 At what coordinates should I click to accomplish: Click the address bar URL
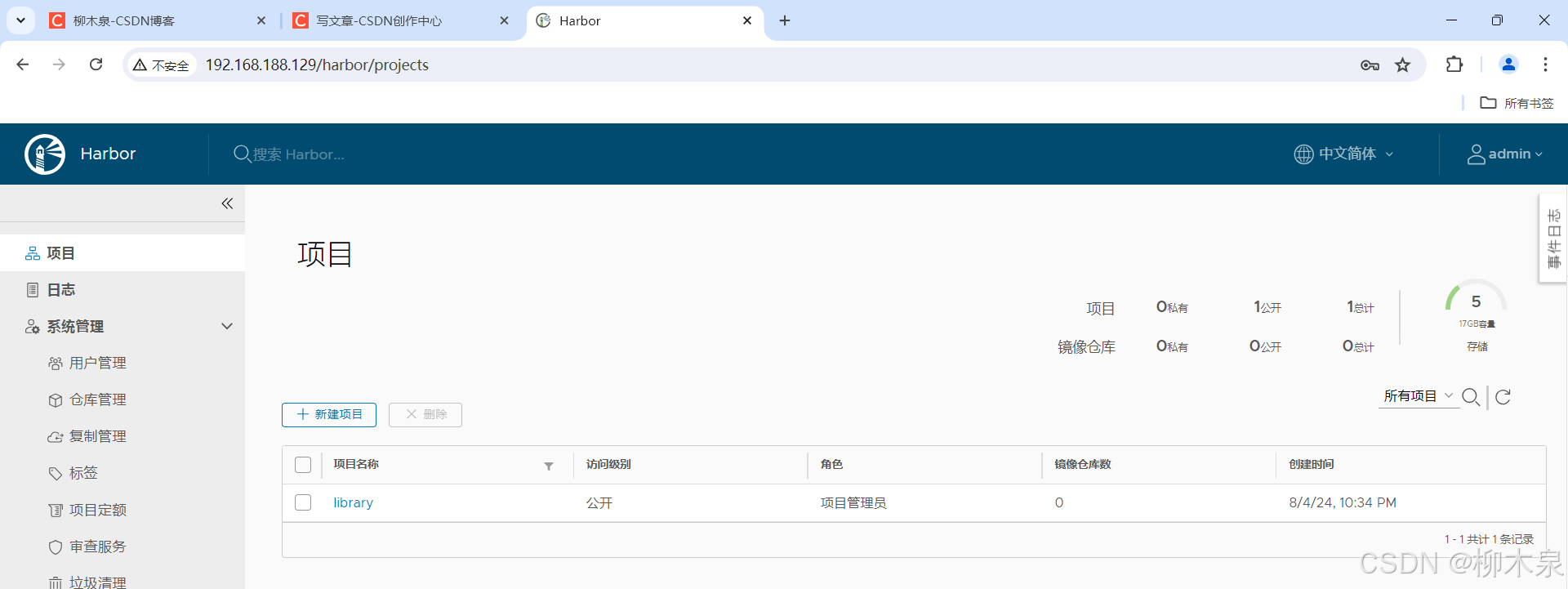(x=317, y=65)
